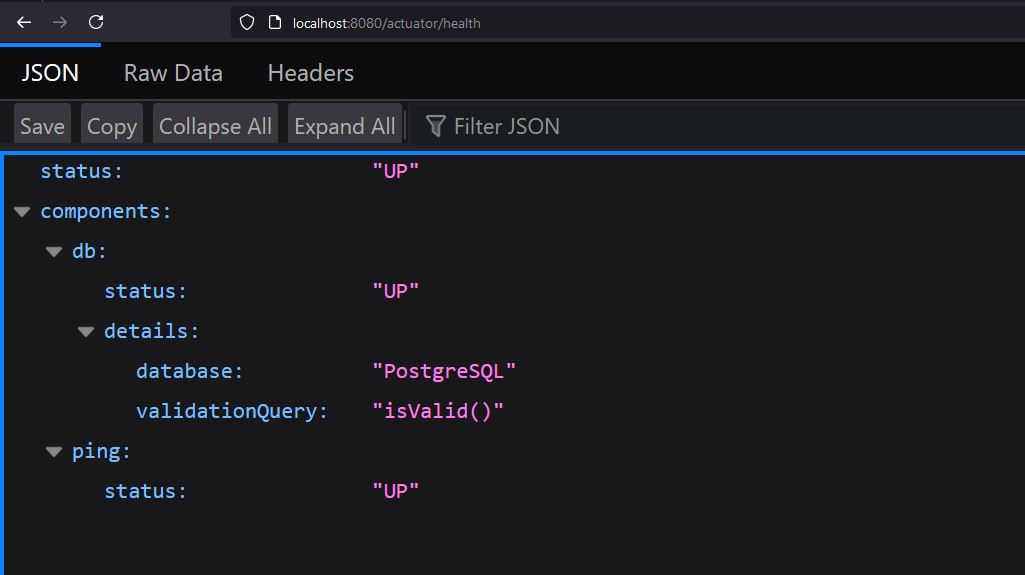Collapse the ping node
Image resolution: width=1025 pixels, height=575 pixels.
point(54,452)
